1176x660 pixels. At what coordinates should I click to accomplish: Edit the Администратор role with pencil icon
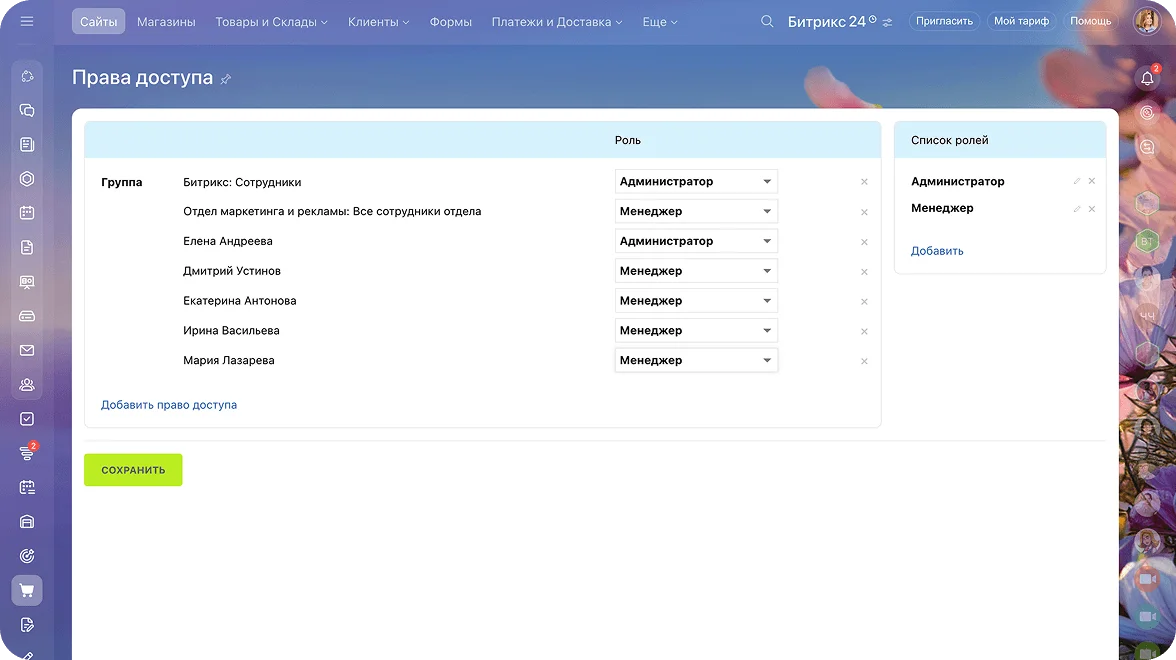tap(1077, 181)
